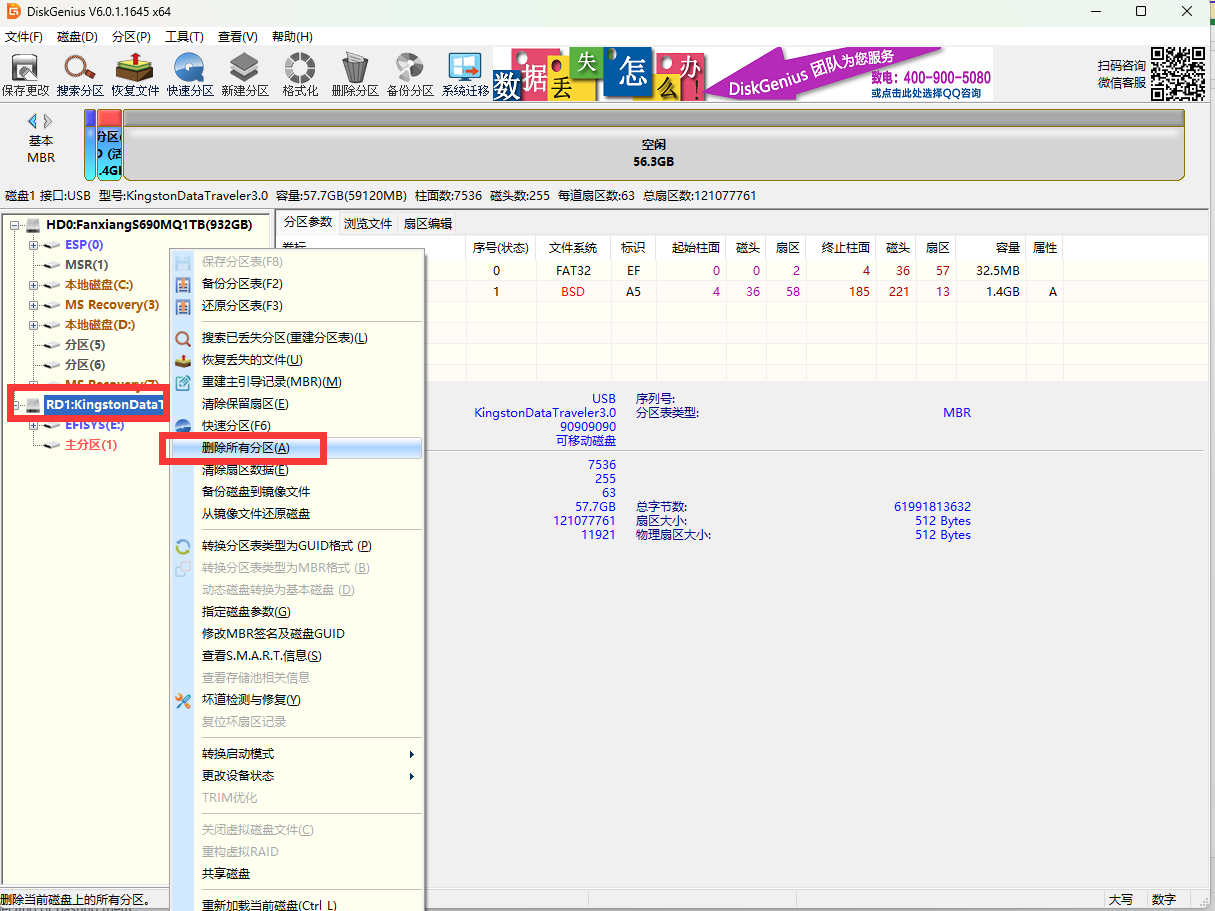The image size is (1215, 911).
Task: Choose 从镜像文件还原磁盘 from context menu
Action: click(296, 514)
